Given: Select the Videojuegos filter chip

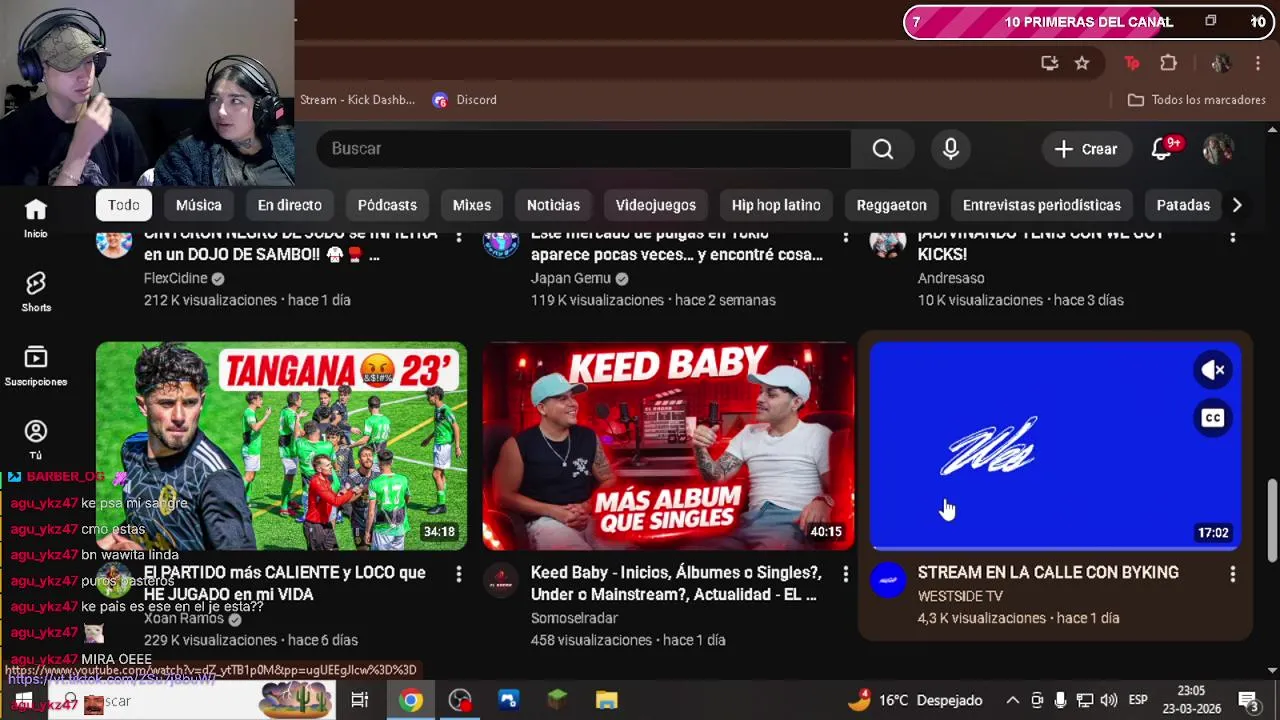Looking at the screenshot, I should coord(656,205).
